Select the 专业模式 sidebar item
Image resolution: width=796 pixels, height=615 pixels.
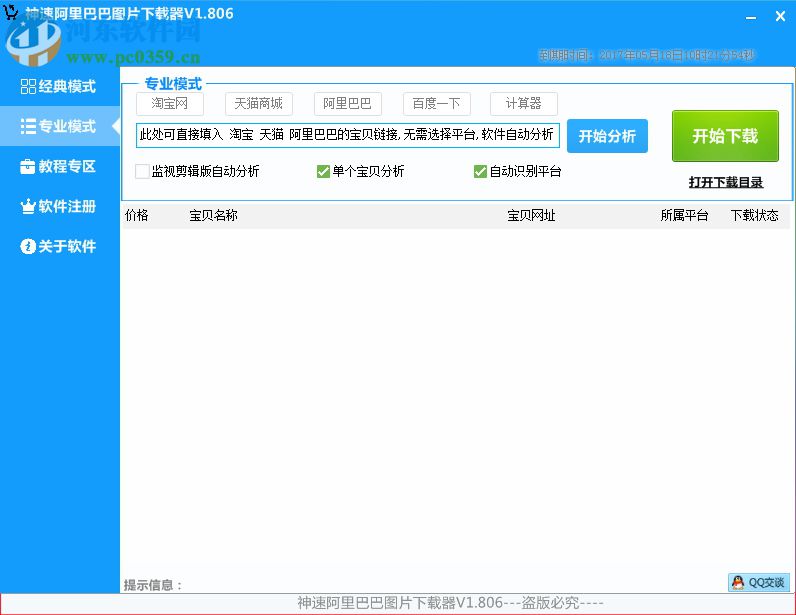pyautogui.click(x=59, y=126)
